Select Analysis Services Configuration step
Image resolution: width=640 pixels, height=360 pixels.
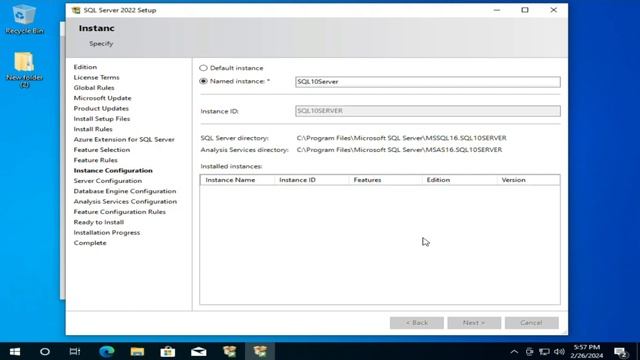click(125, 202)
